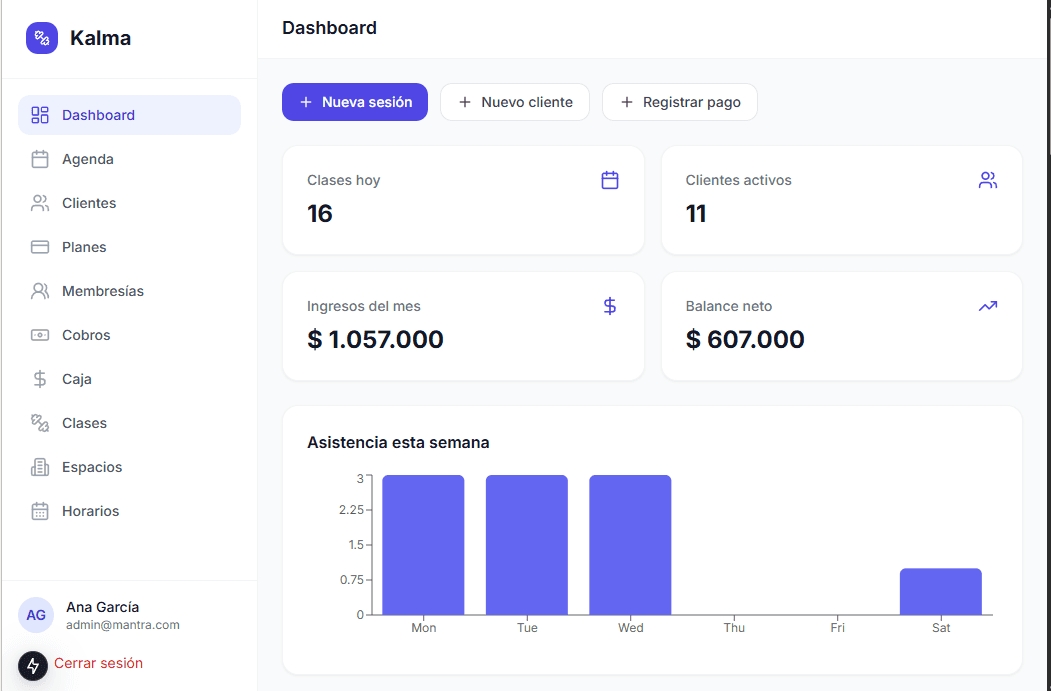Screen dimensions: 1051x691
Task: Click the Caja dollar icon in sidebar
Action: click(x=40, y=379)
